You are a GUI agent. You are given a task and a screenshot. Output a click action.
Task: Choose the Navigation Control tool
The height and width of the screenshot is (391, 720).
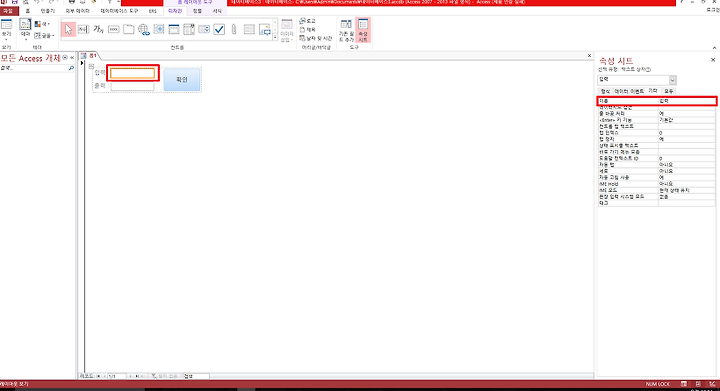click(x=174, y=29)
